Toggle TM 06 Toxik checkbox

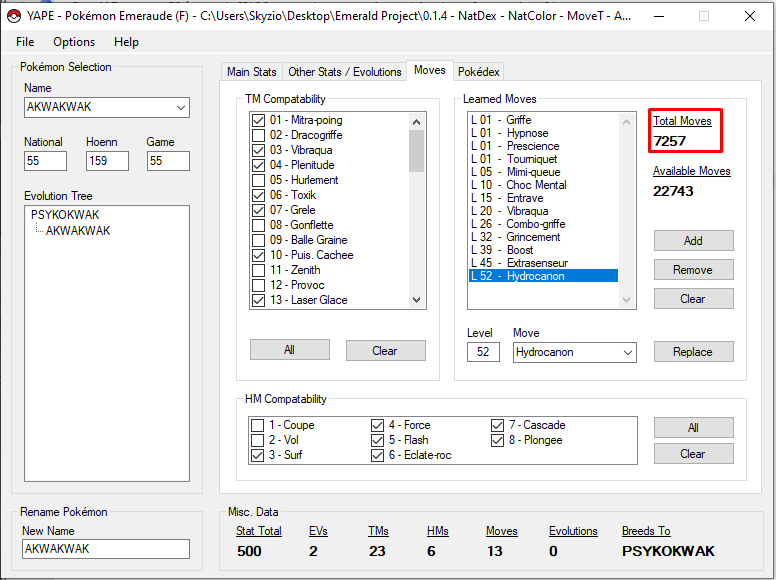click(x=258, y=195)
